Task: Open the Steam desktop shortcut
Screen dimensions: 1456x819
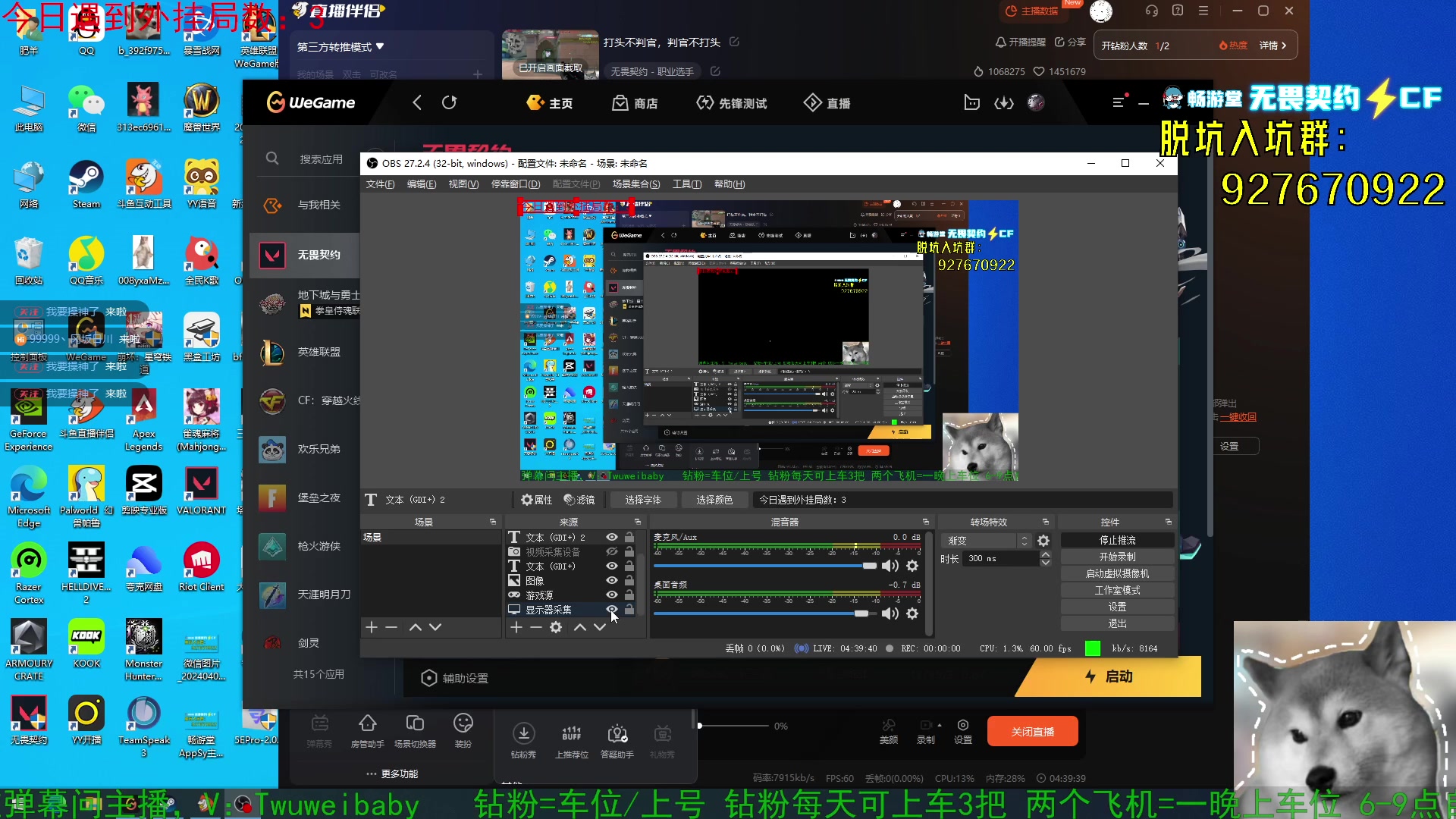Action: click(86, 185)
